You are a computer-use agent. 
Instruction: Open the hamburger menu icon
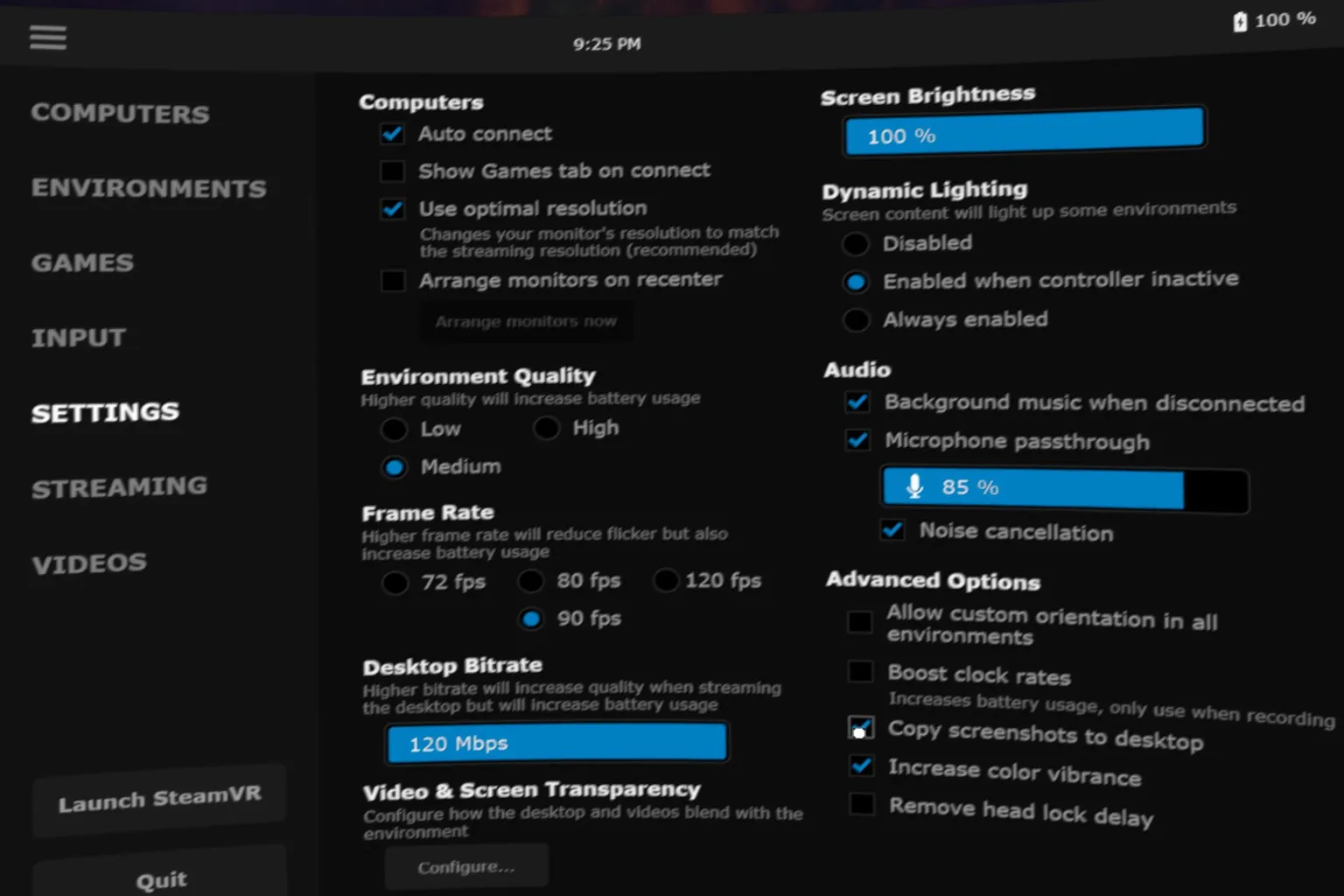pyautogui.click(x=48, y=38)
